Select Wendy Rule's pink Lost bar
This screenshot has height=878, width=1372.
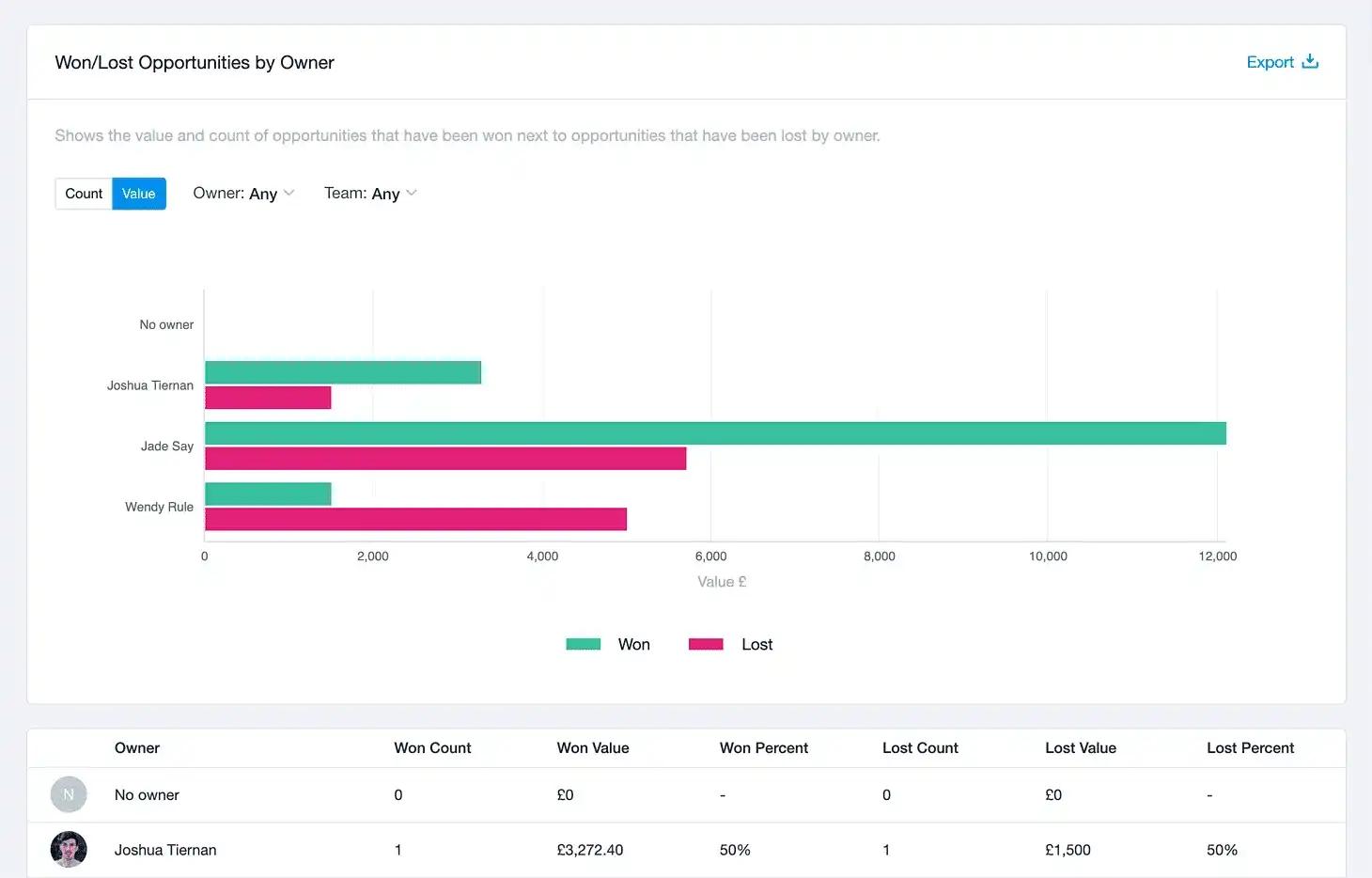pyautogui.click(x=415, y=519)
